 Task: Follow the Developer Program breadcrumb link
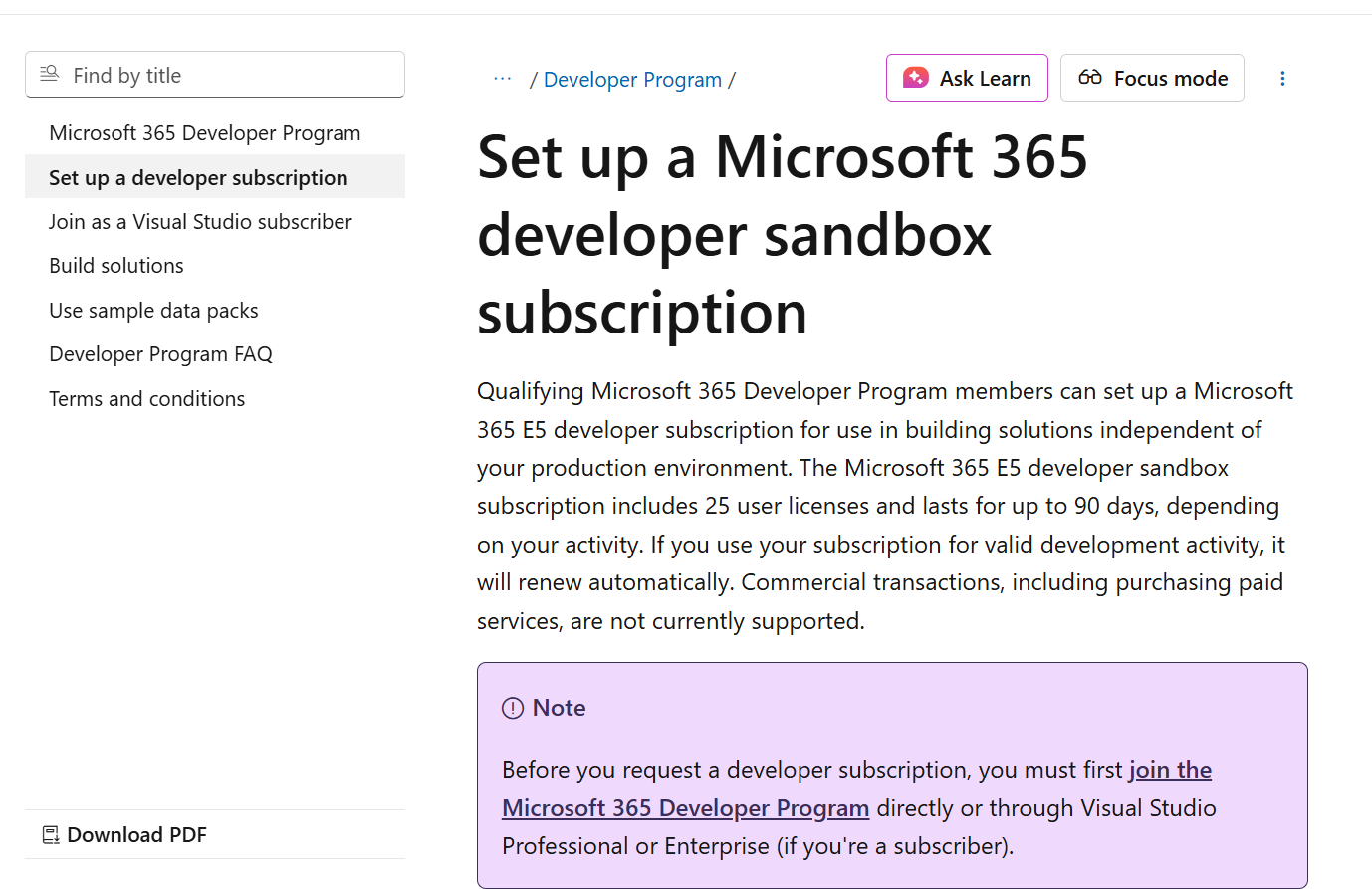[632, 80]
